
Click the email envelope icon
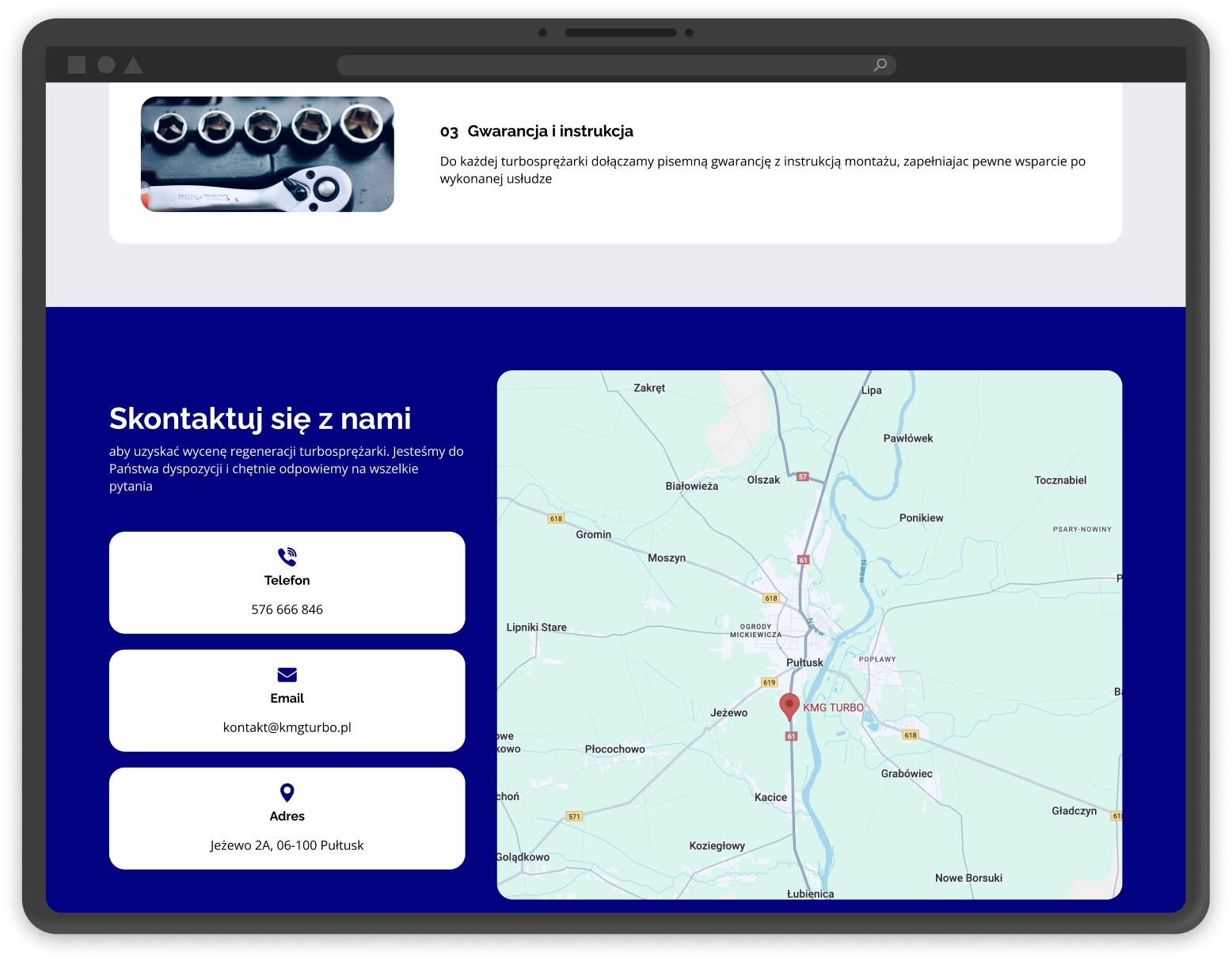287,674
